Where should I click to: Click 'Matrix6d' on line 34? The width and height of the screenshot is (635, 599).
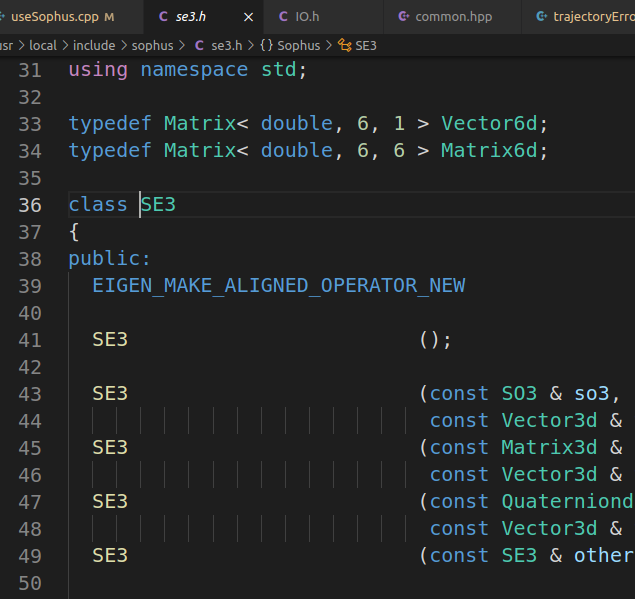(x=489, y=150)
